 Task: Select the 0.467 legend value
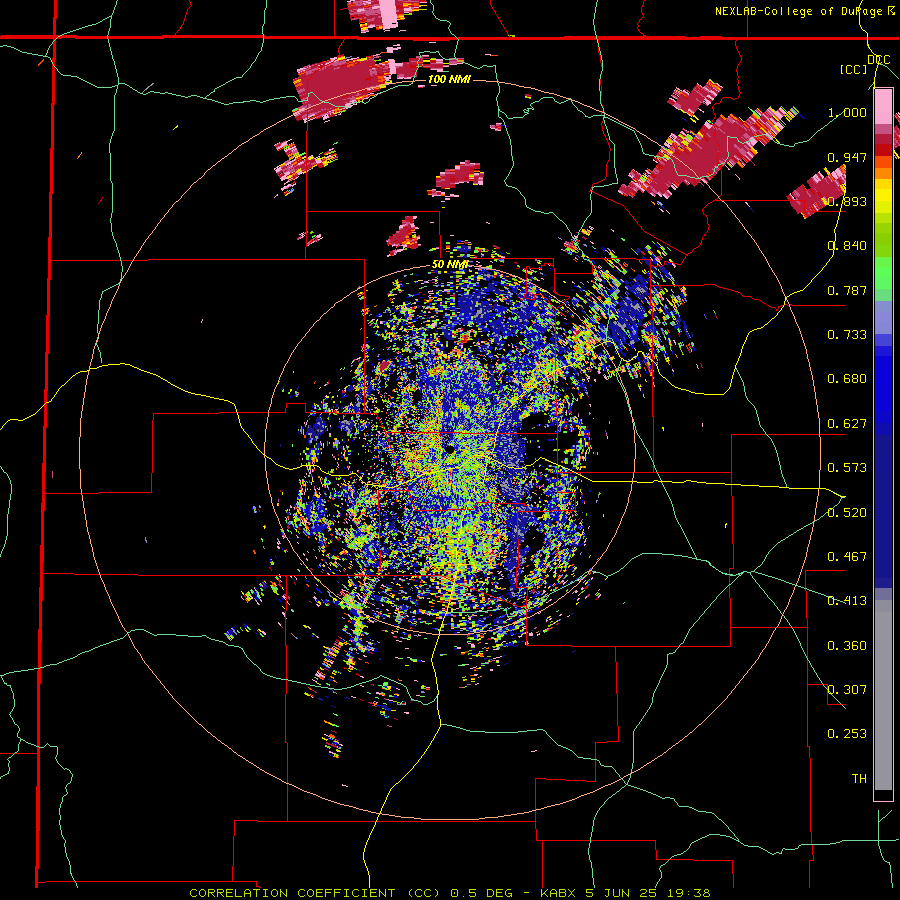pos(847,557)
